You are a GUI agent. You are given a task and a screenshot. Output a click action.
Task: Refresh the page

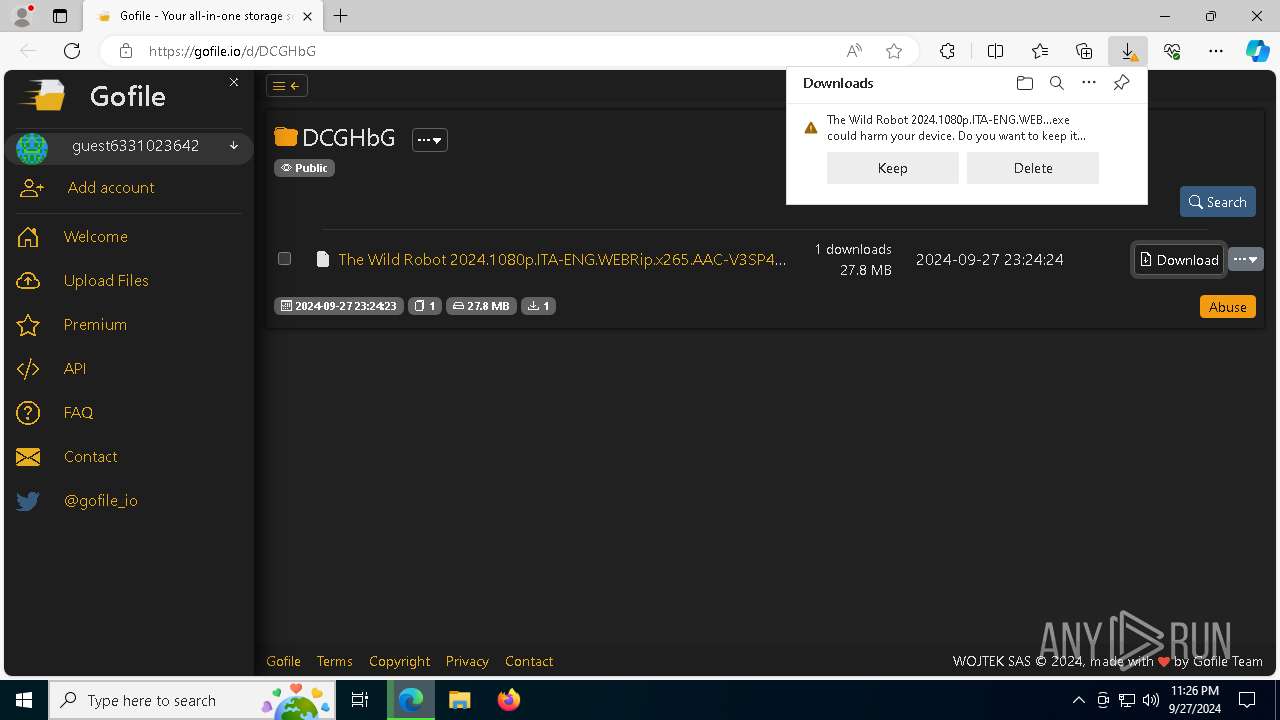tap(72, 51)
